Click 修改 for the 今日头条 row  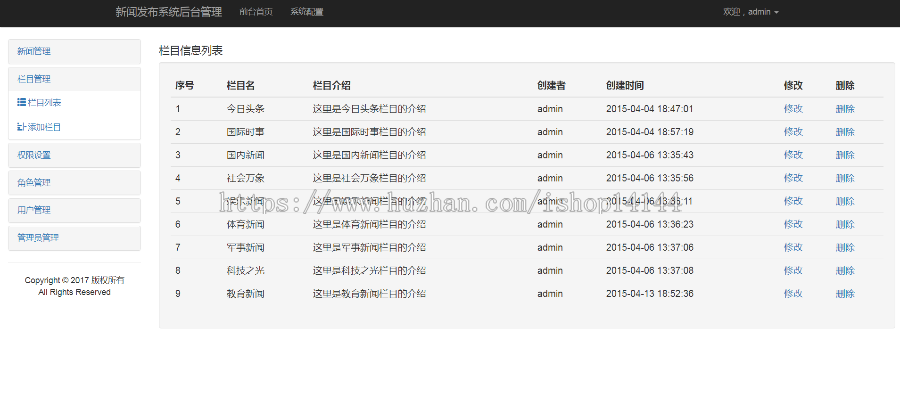tap(793, 109)
